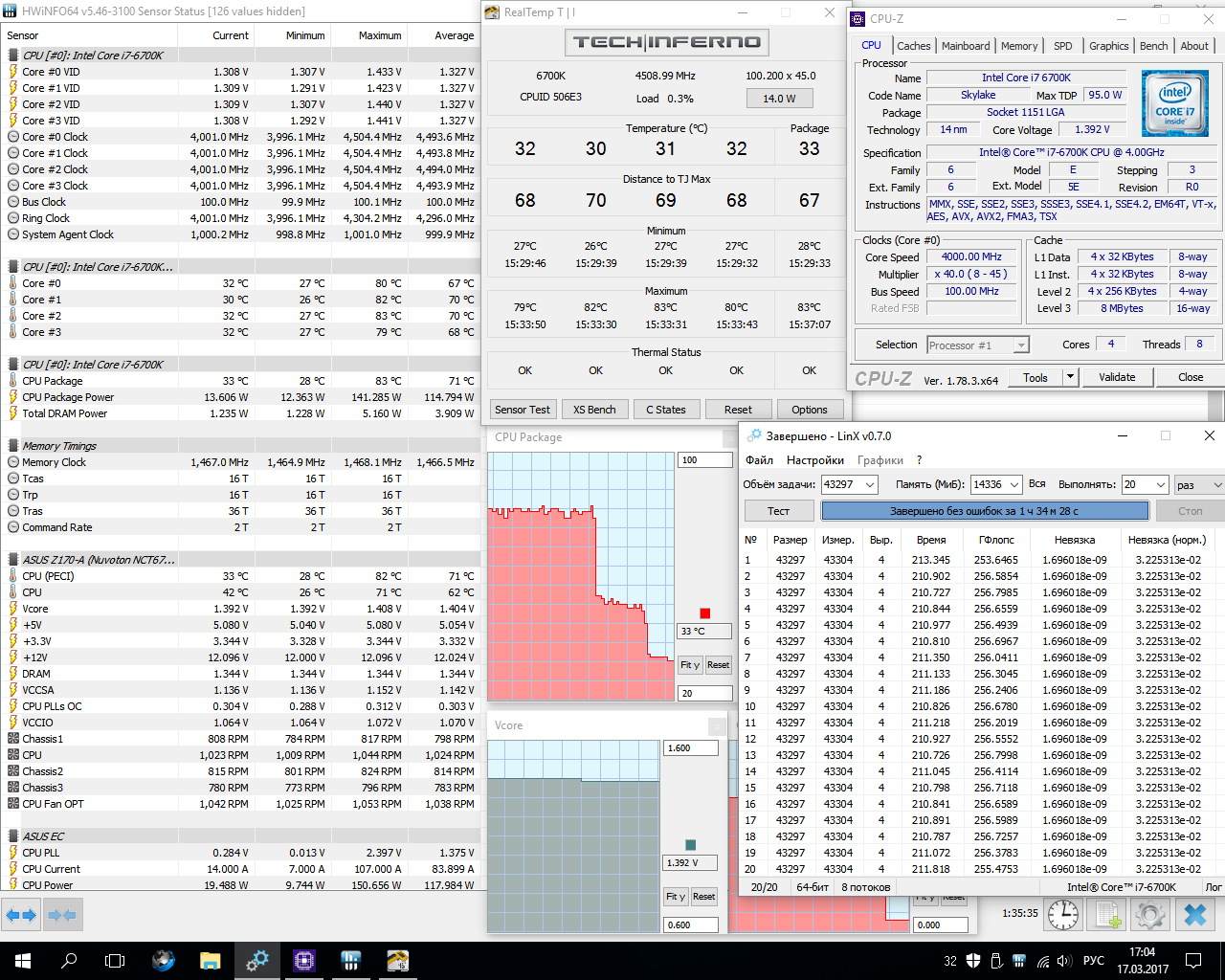Click the HWiNFO clock reset icon
1225x980 pixels.
(1063, 915)
